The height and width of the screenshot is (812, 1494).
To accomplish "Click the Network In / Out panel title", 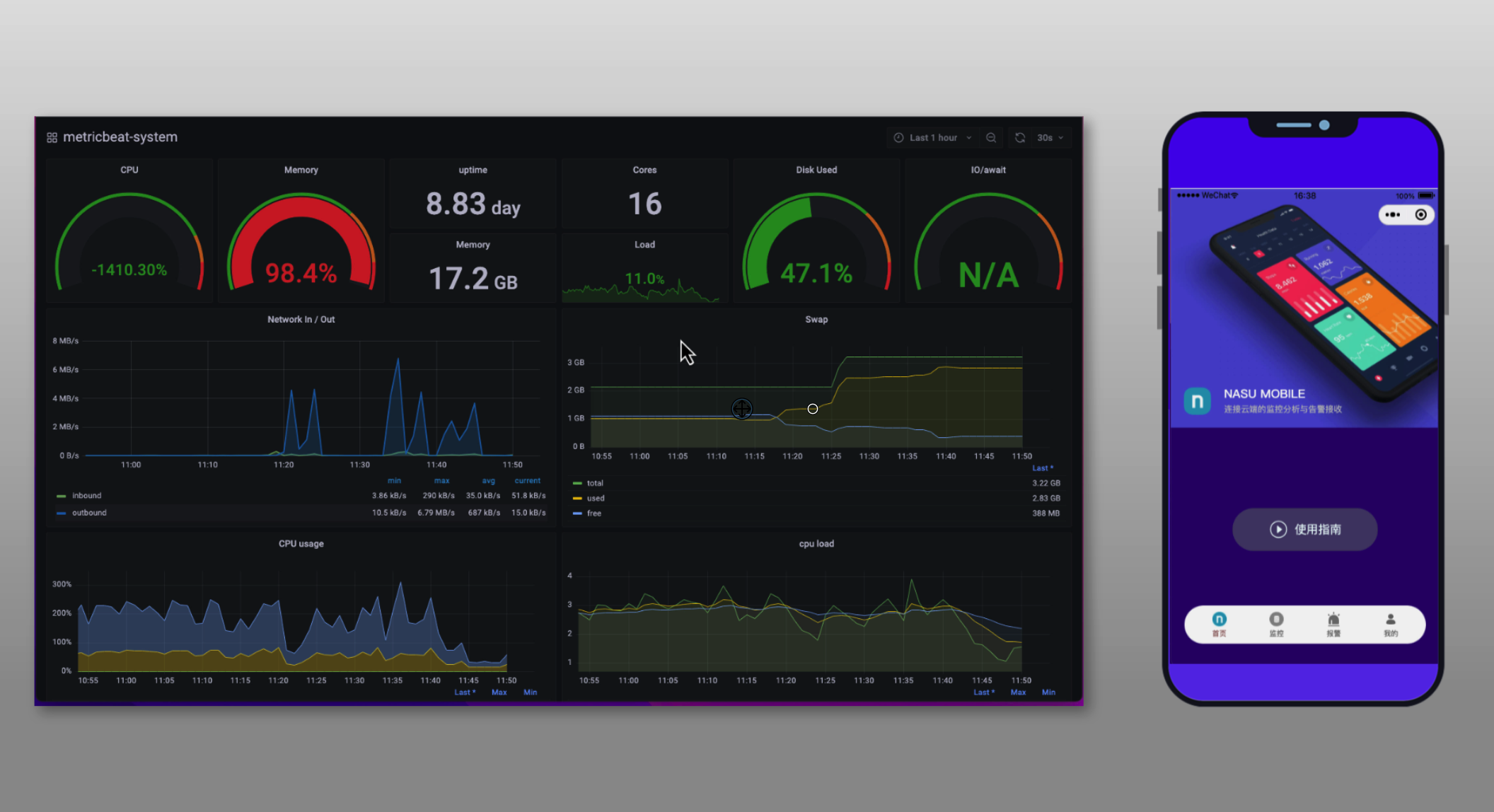I will click(x=301, y=320).
